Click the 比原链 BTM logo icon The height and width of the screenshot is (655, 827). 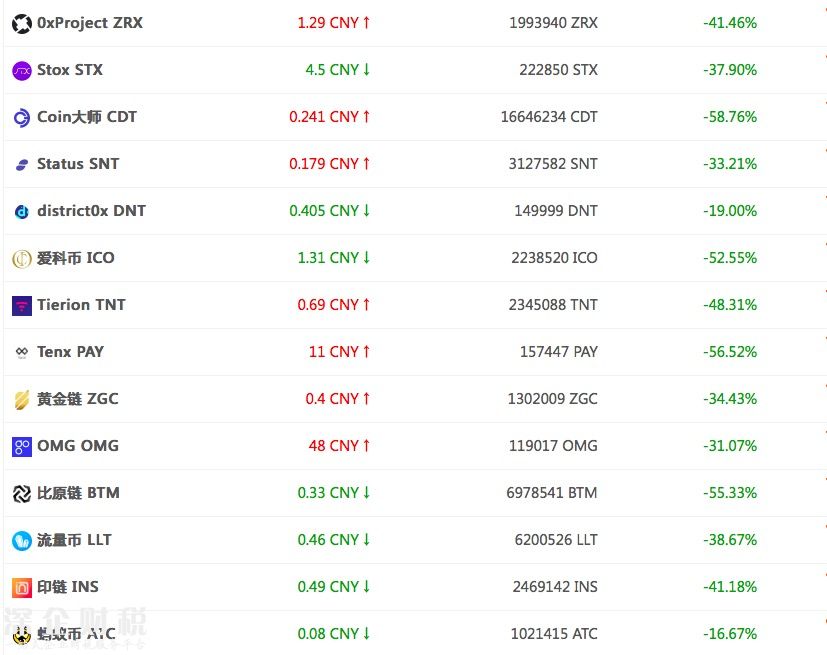point(22,494)
